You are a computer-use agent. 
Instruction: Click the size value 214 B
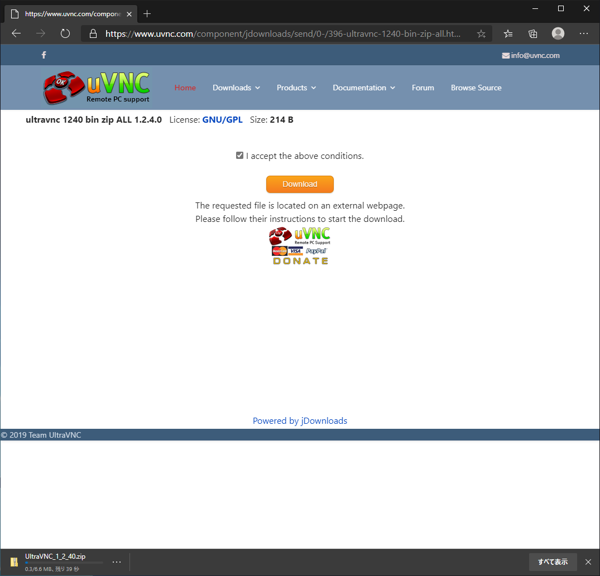tap(281, 120)
